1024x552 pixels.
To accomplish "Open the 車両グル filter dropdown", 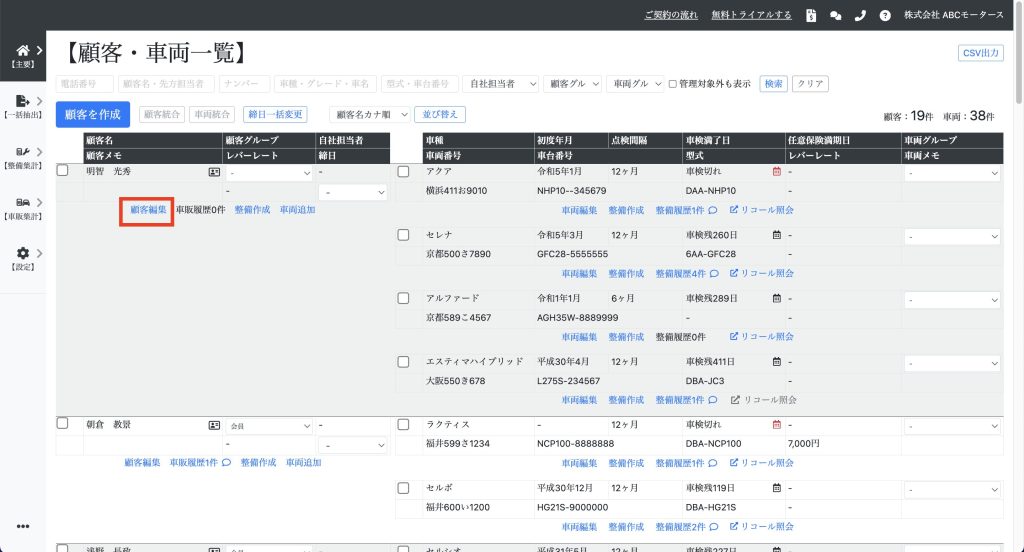I will tap(635, 84).
